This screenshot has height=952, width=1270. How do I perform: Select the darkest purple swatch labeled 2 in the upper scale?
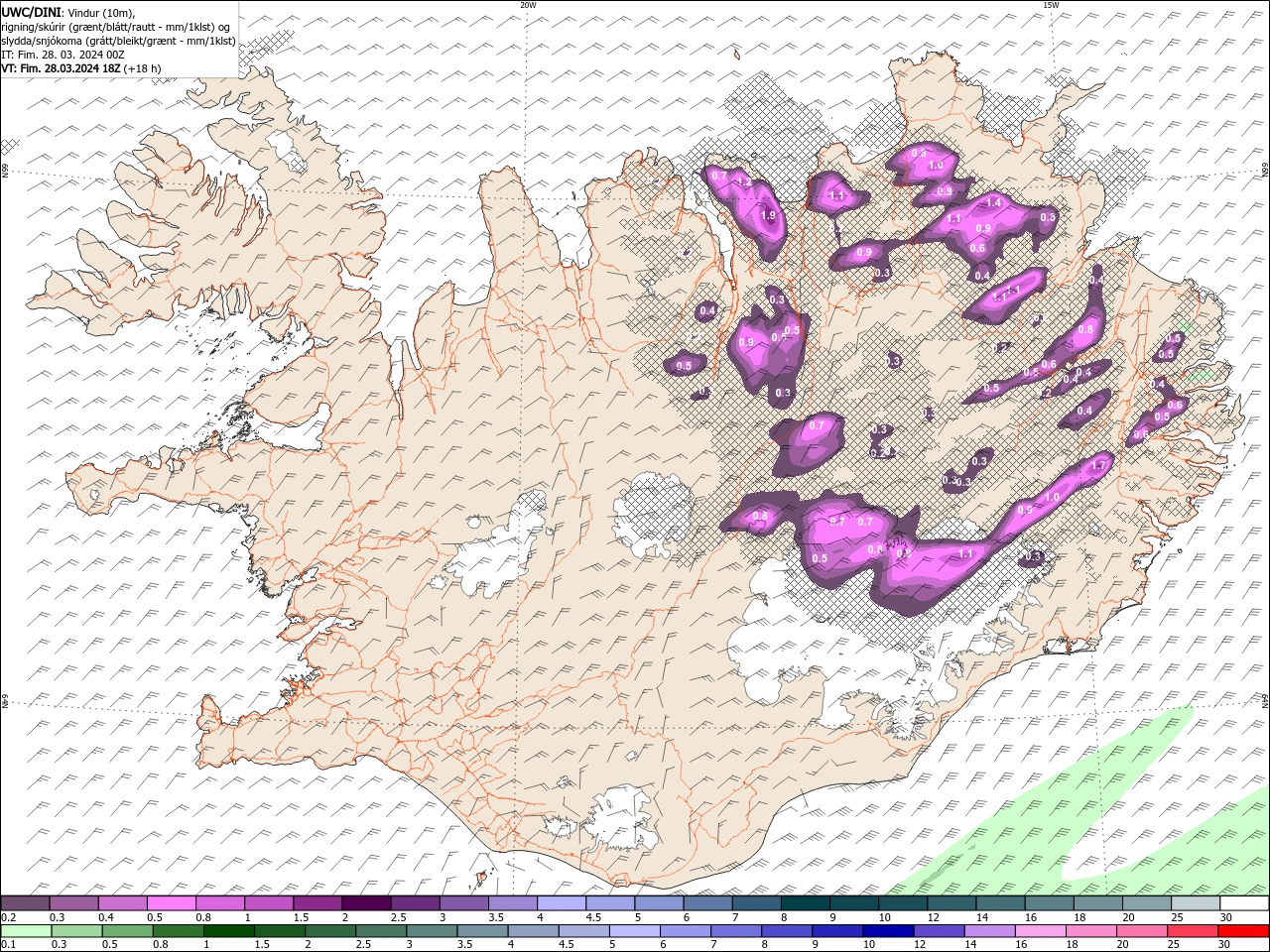pyautogui.click(x=365, y=903)
